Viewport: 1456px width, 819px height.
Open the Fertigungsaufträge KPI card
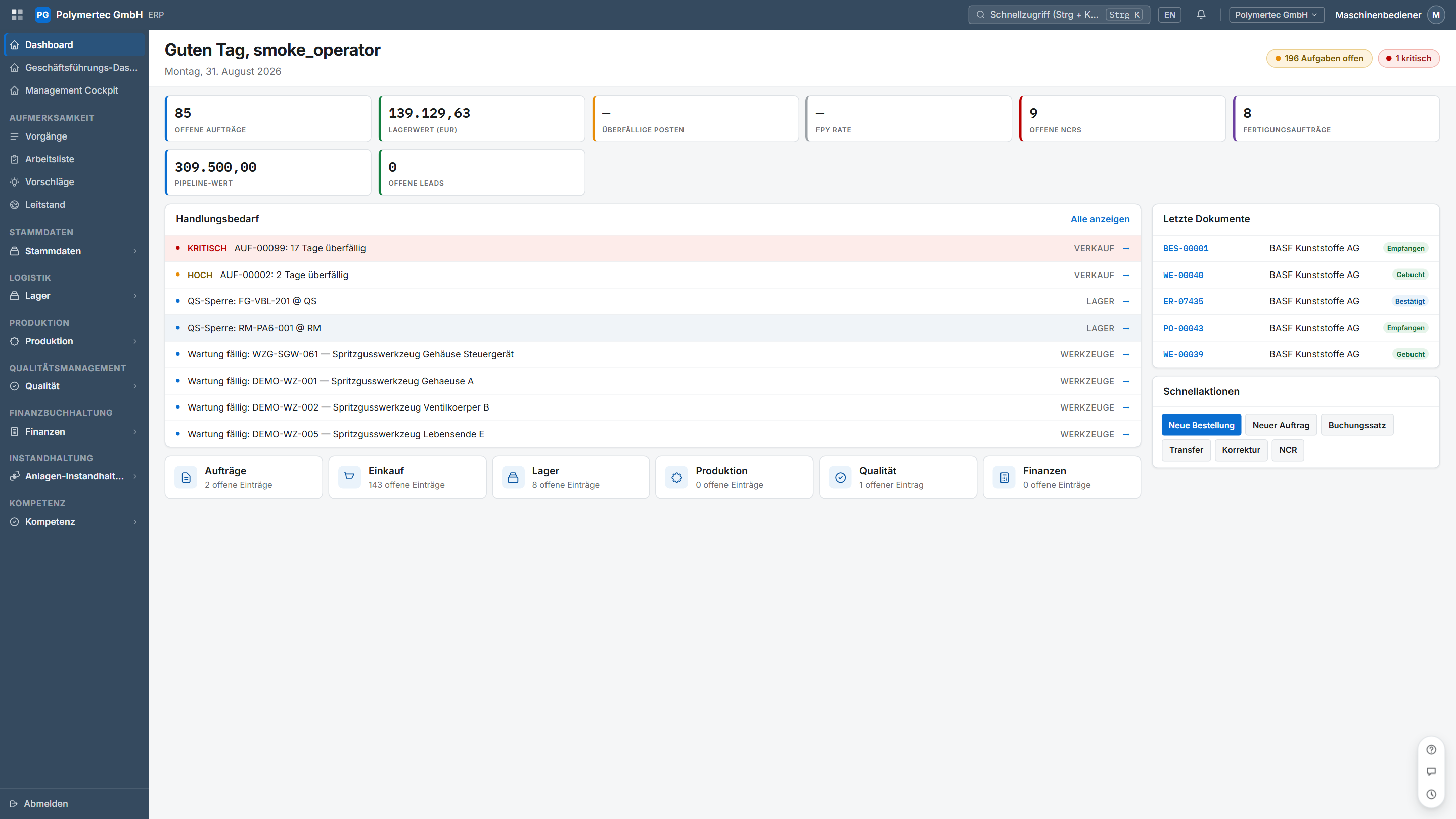coord(1336,119)
